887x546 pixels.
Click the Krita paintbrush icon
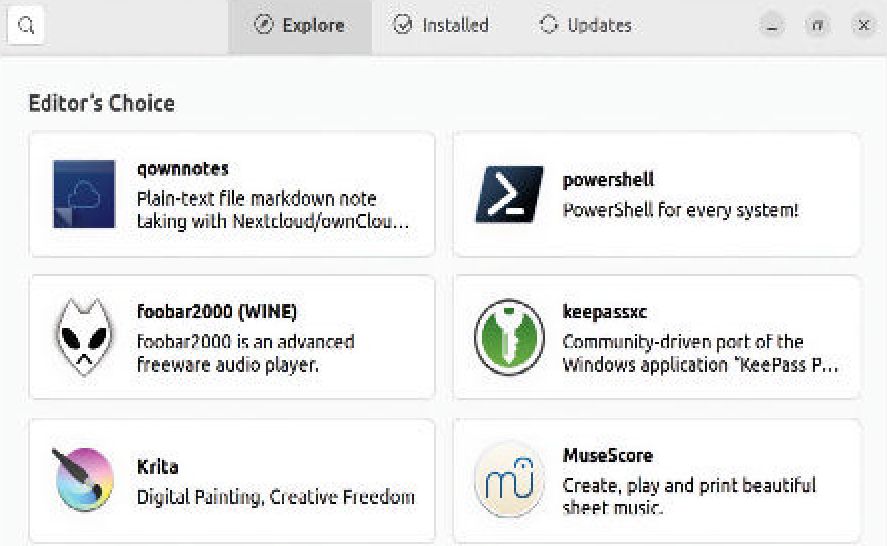click(83, 479)
